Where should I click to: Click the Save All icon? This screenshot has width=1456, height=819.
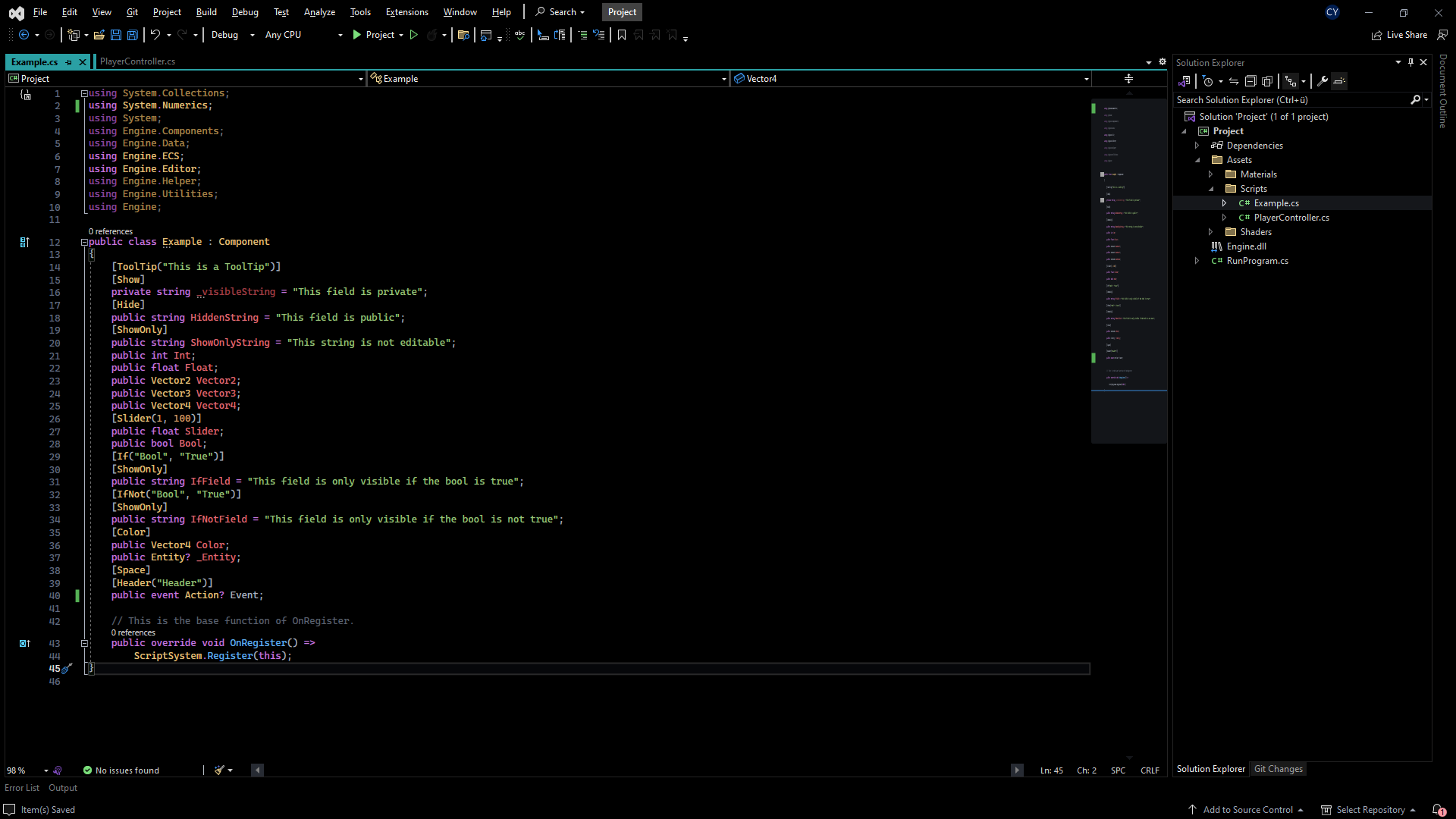[133, 35]
